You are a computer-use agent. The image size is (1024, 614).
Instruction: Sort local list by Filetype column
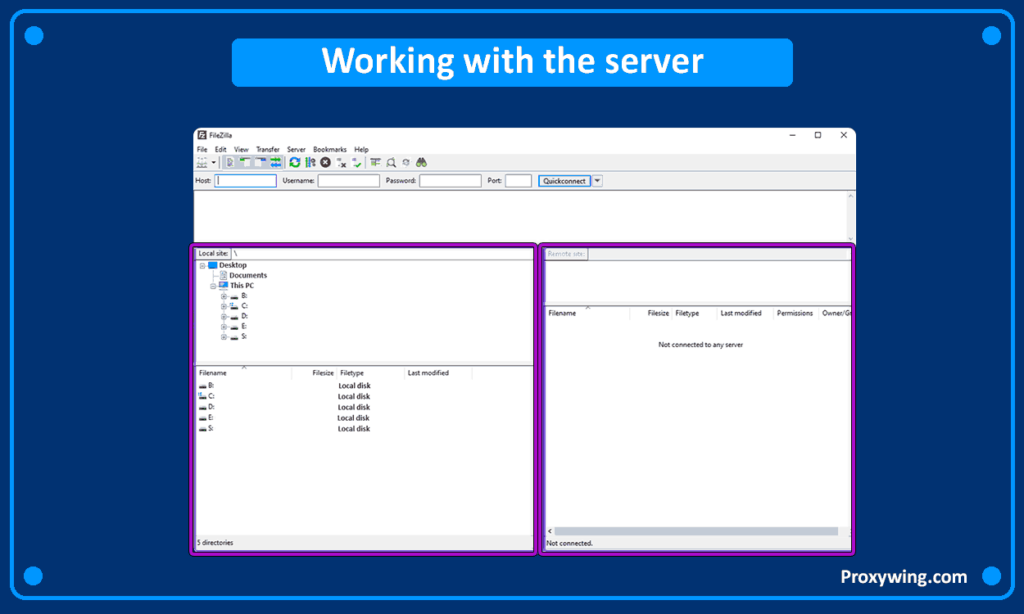click(370, 373)
